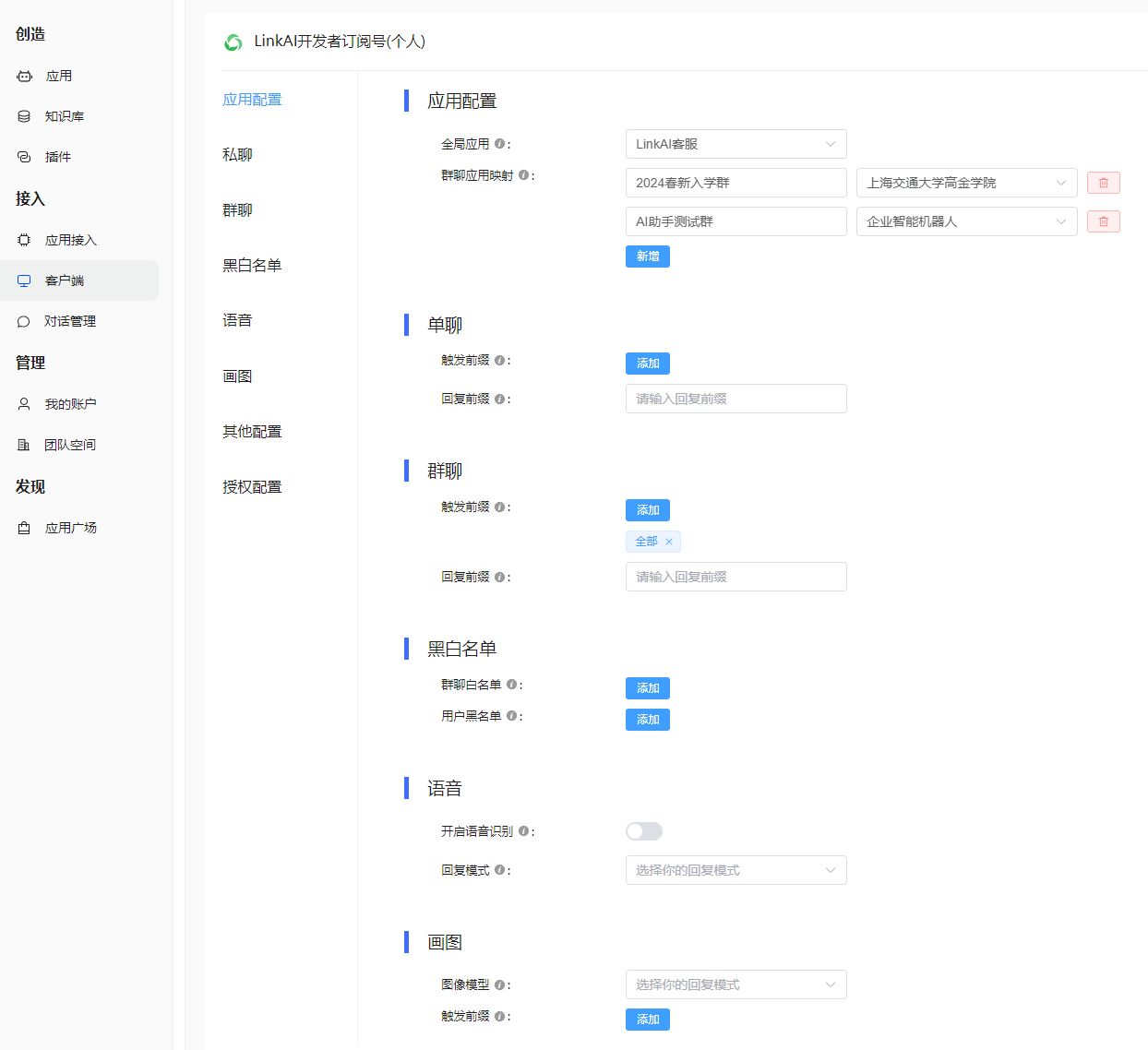Click the 对话管理 chat bubble icon
The width and height of the screenshot is (1148, 1050).
(24, 321)
